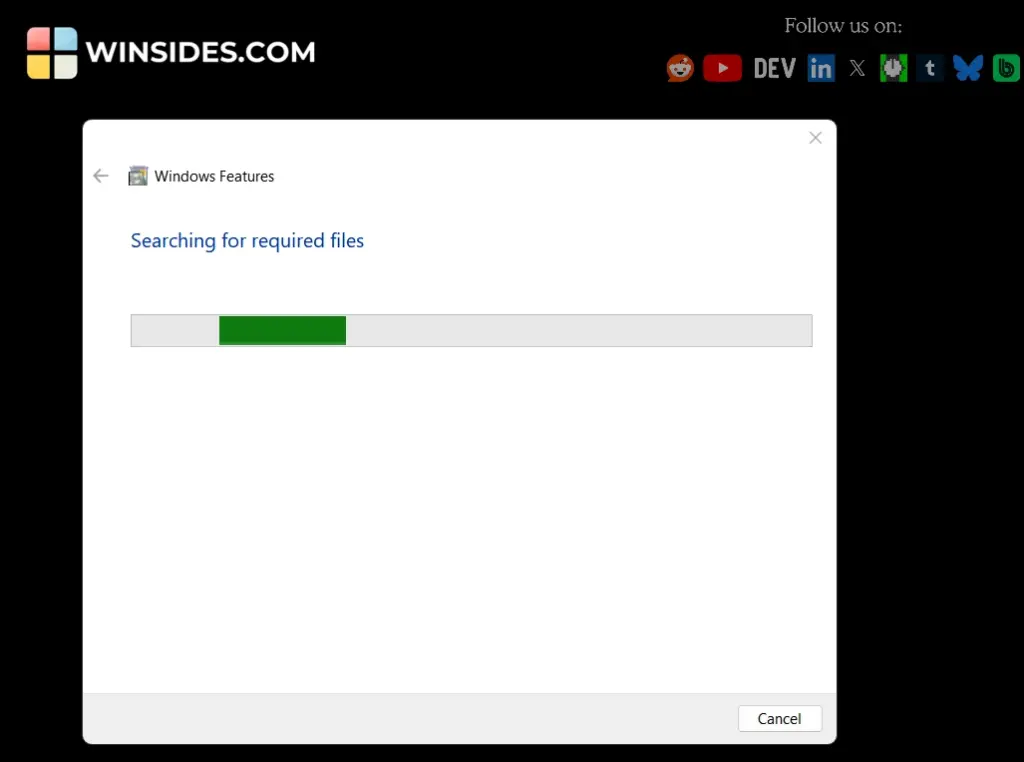Click the Windows Features dialog icon

coord(138,175)
